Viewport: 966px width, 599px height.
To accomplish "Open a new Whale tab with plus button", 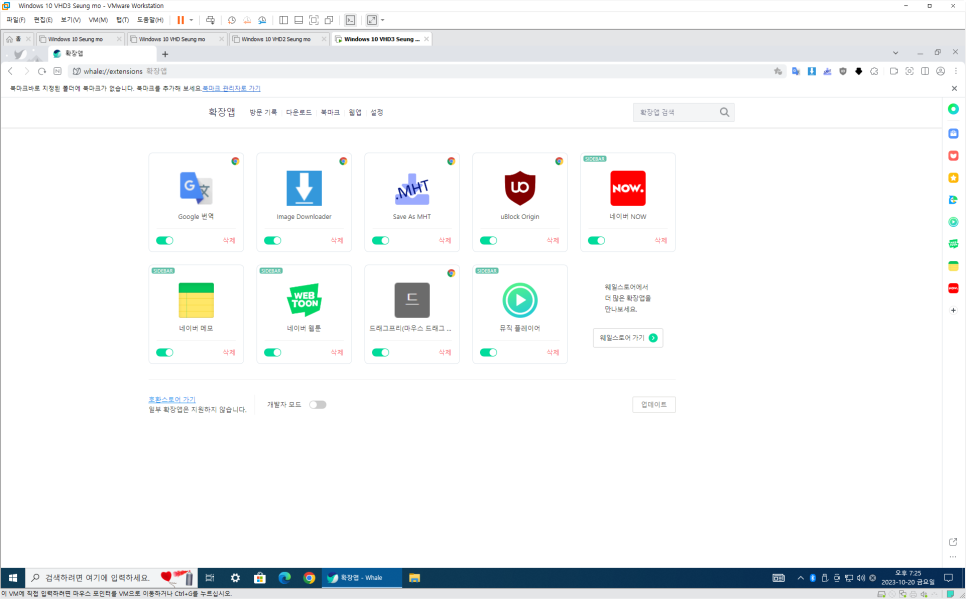I will pos(165,54).
